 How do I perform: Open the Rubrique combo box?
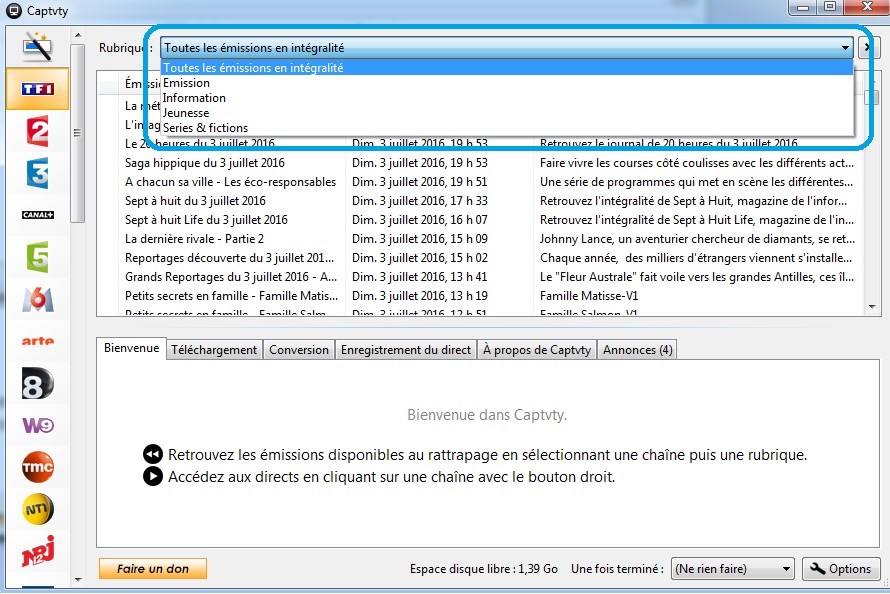tap(506, 48)
